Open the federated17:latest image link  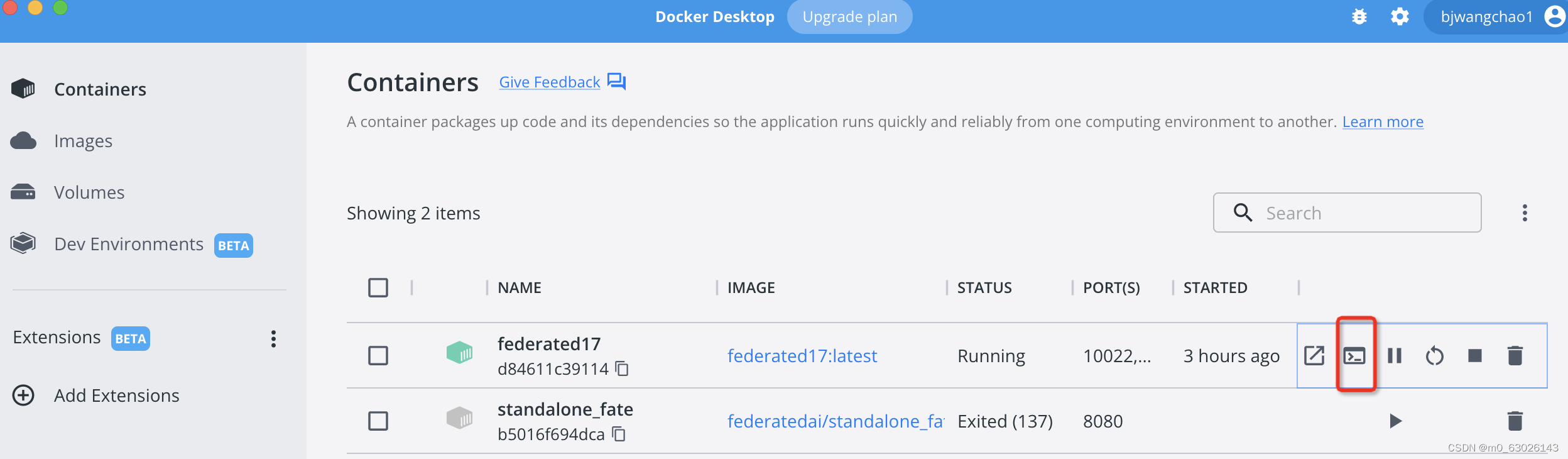(x=802, y=356)
